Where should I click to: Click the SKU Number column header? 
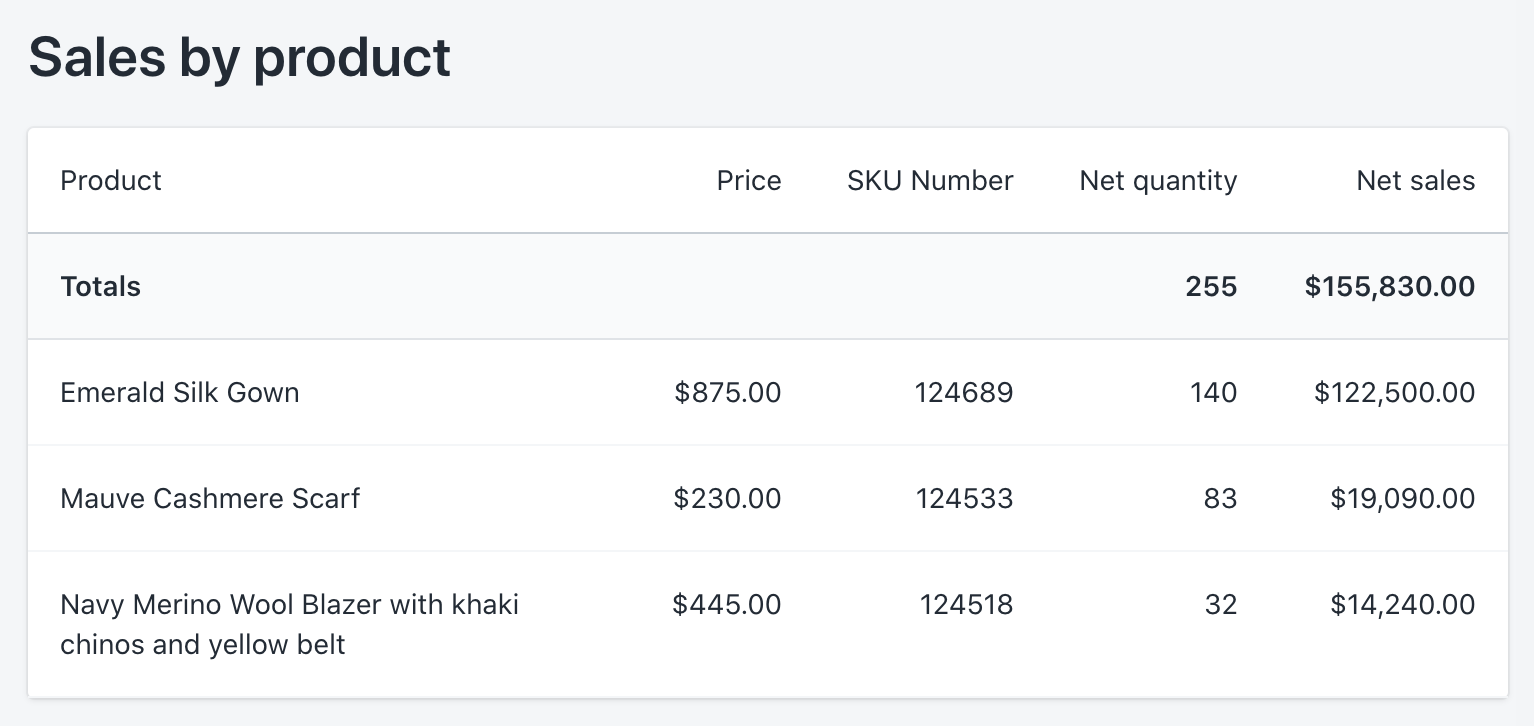click(930, 181)
